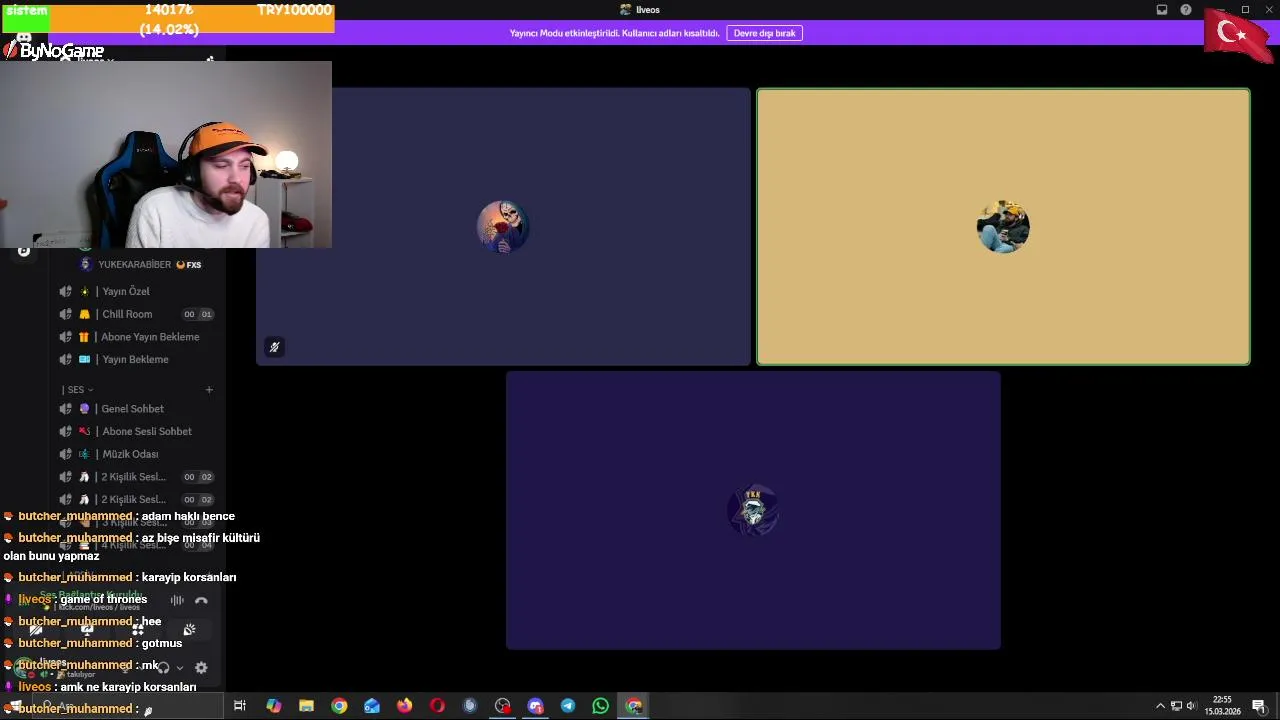Open OBS Studio from the taskbar

[x=502, y=706]
